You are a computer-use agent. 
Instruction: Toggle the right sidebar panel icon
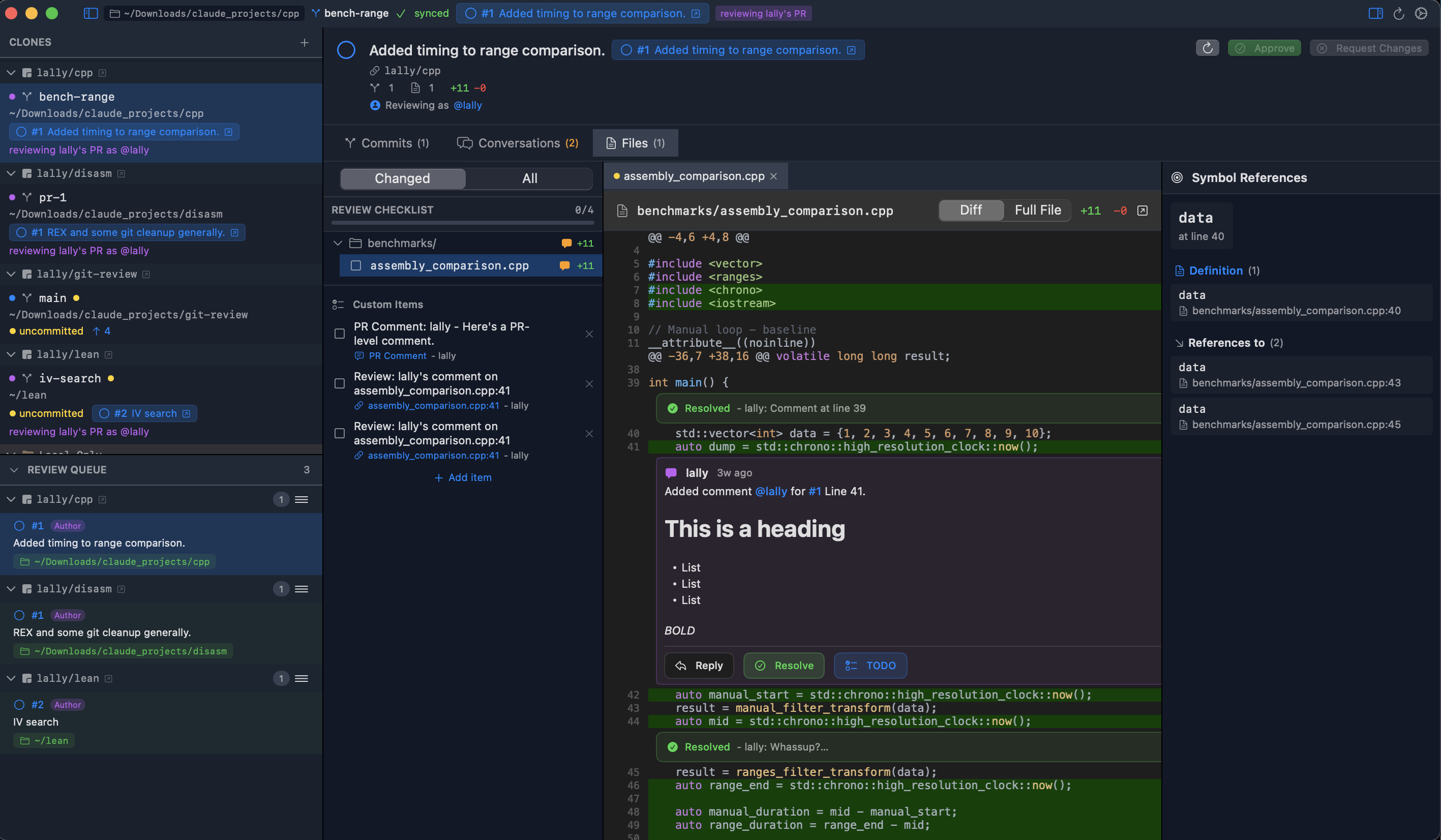1375,13
